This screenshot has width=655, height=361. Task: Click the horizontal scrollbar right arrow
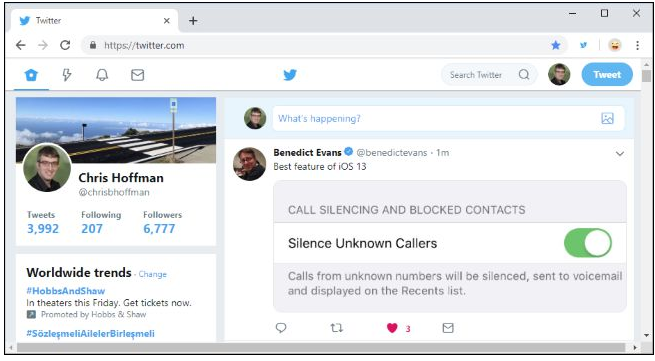point(635,347)
